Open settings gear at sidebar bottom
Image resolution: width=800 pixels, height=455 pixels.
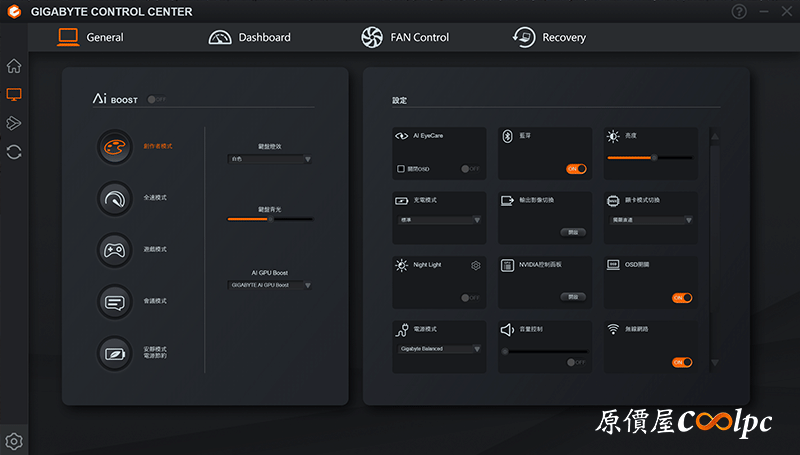[14, 441]
